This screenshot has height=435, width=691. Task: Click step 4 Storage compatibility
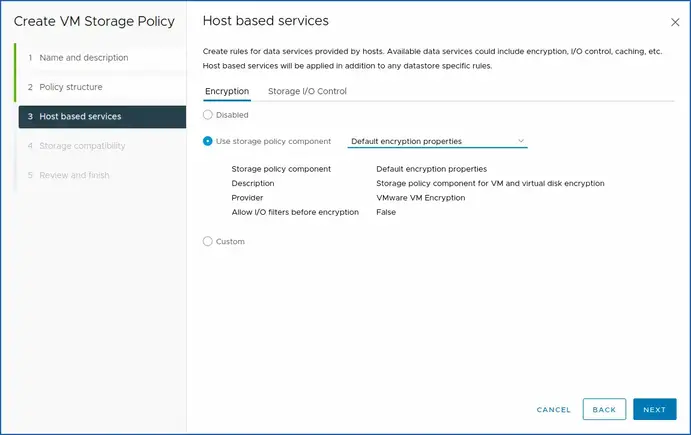(82, 146)
